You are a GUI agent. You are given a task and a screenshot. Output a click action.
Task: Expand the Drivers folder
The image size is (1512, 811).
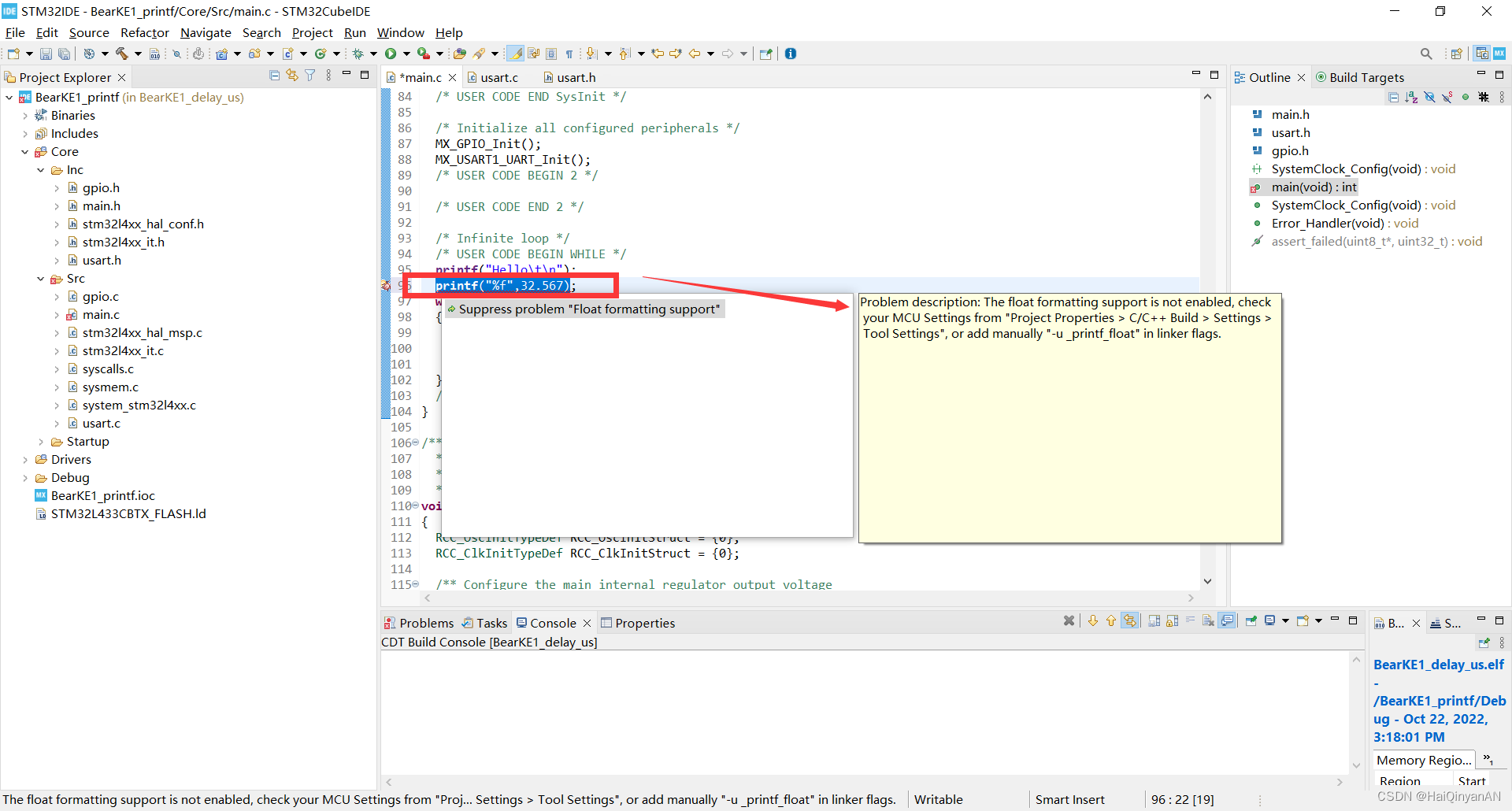point(24,460)
